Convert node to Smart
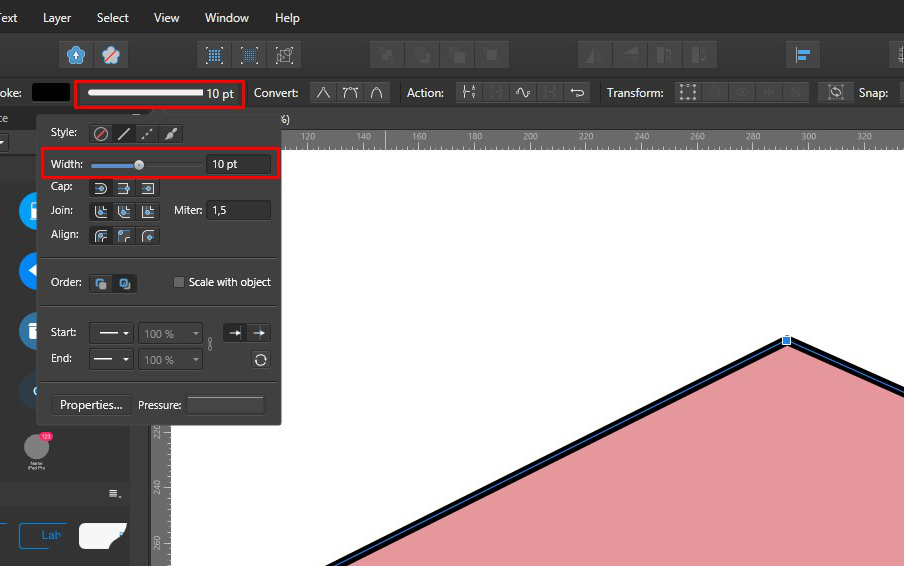The image size is (904, 566). click(376, 93)
